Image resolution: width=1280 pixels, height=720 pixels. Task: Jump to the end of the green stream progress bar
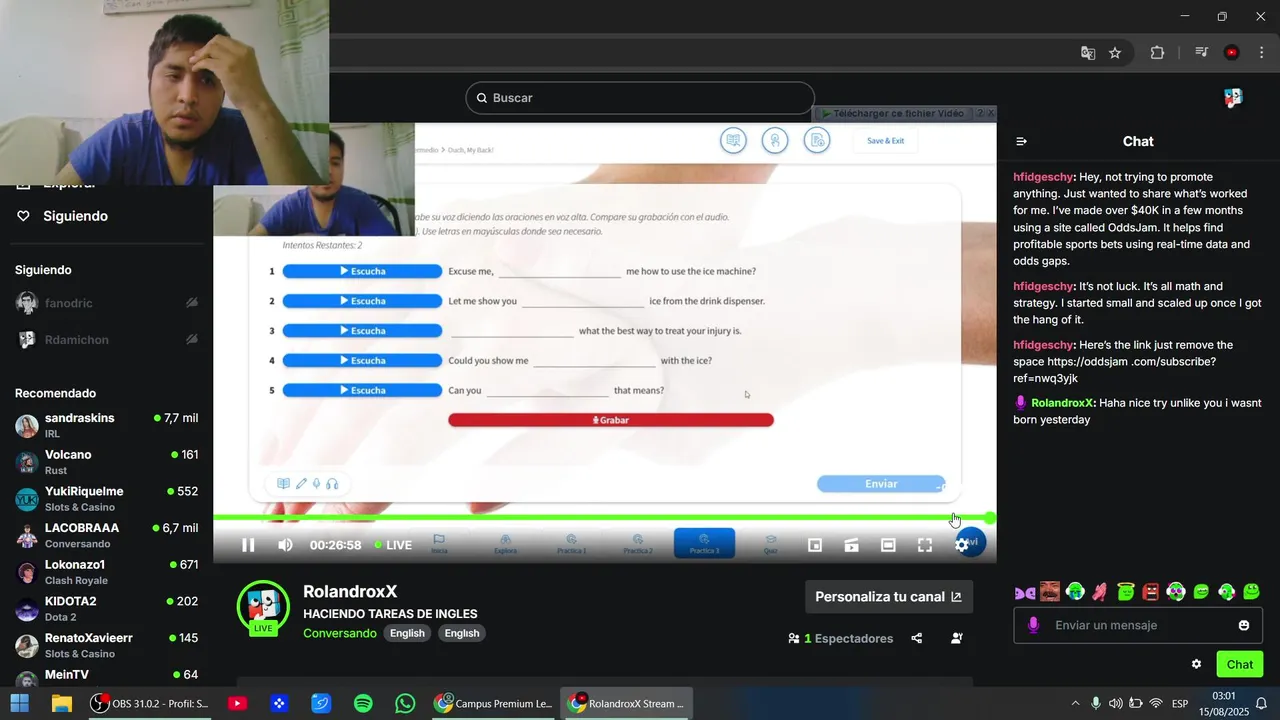tap(989, 518)
